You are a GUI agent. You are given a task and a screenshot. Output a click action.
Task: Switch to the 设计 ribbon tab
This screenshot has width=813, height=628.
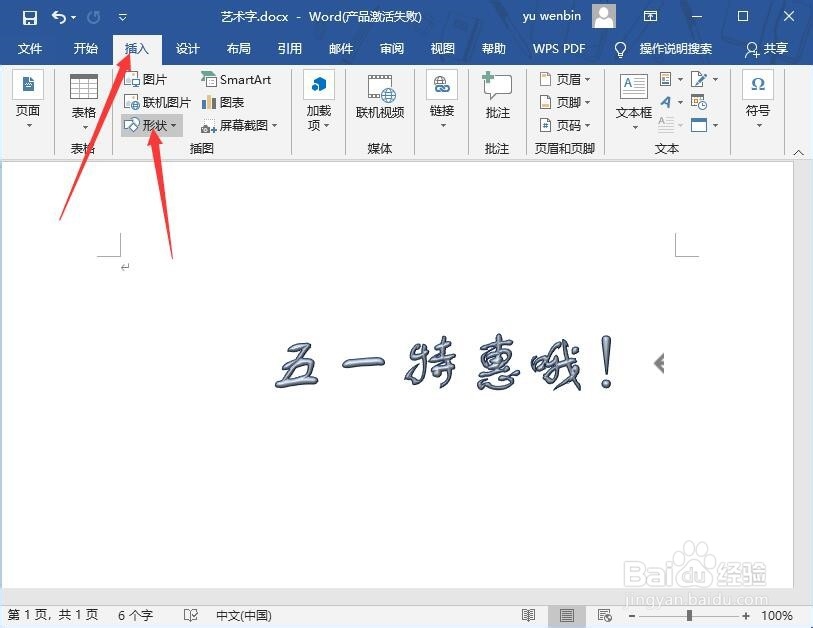pyautogui.click(x=187, y=48)
